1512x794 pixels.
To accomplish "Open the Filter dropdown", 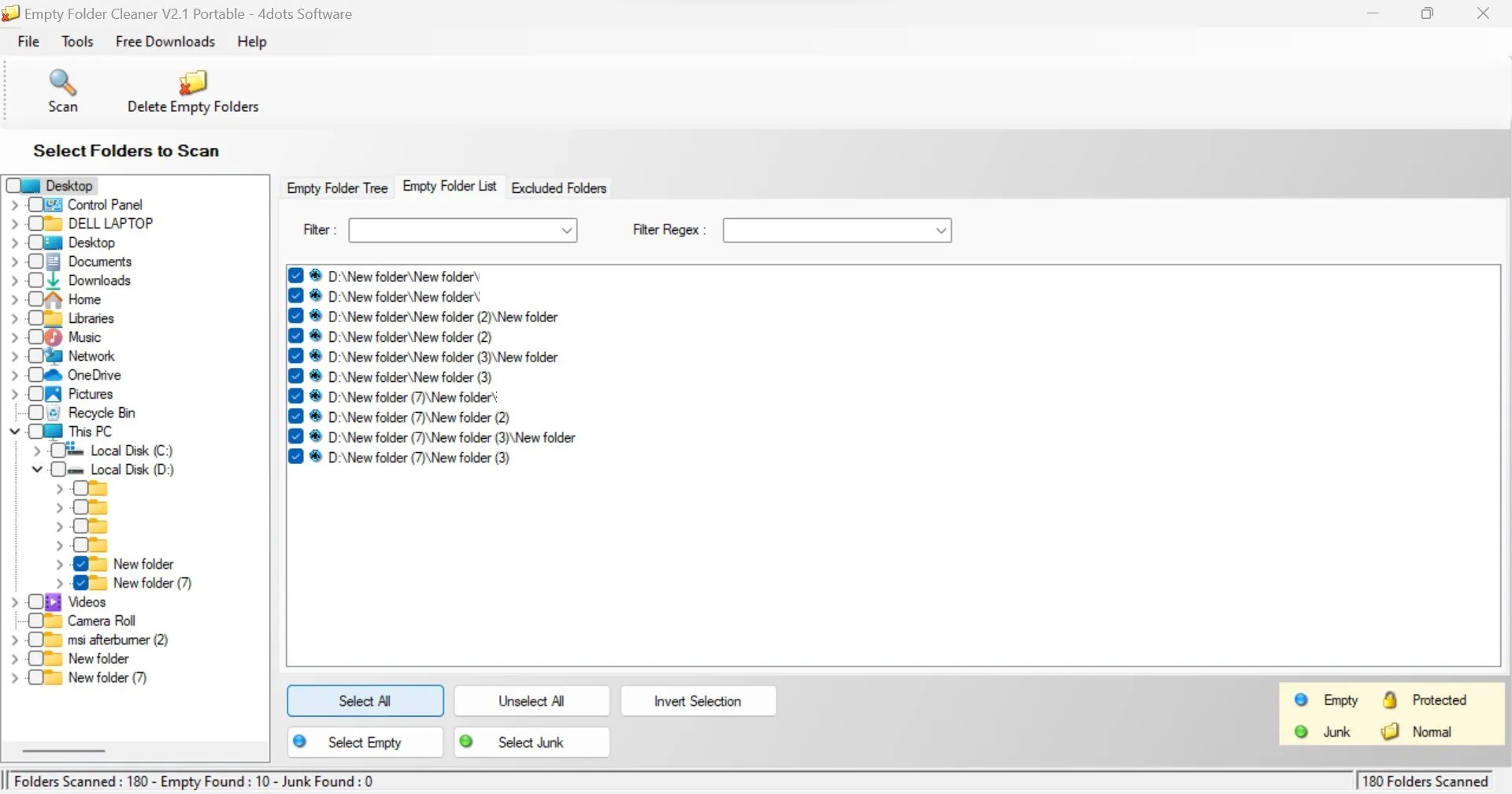I will coord(567,230).
